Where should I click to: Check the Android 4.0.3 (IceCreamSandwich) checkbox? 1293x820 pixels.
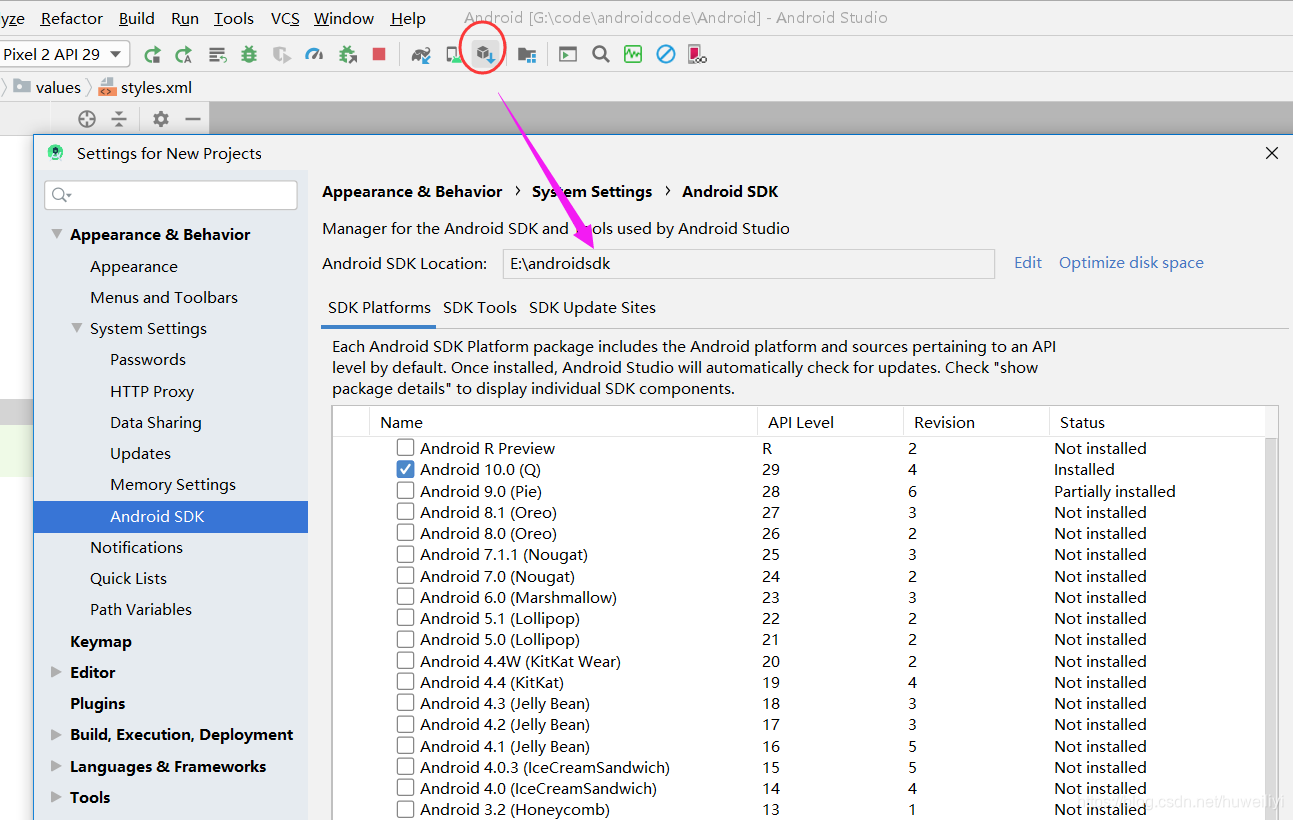click(405, 767)
